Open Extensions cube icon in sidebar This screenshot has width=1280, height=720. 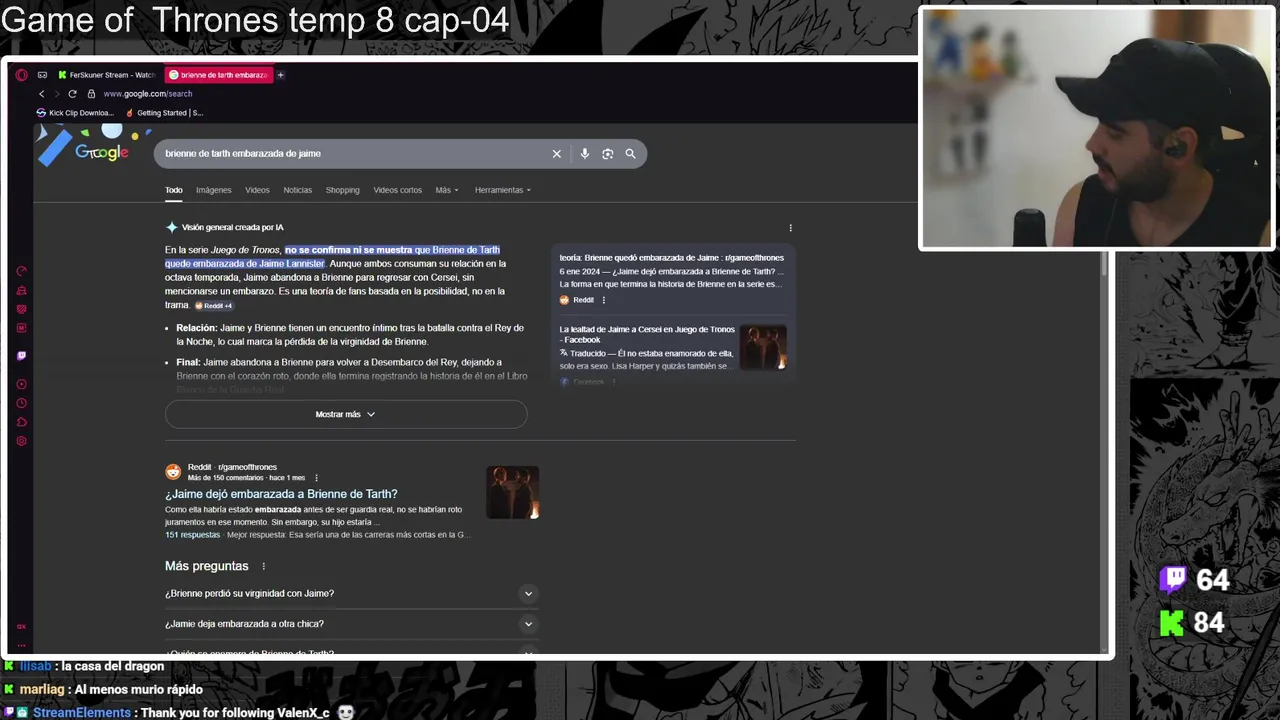tap(21, 422)
